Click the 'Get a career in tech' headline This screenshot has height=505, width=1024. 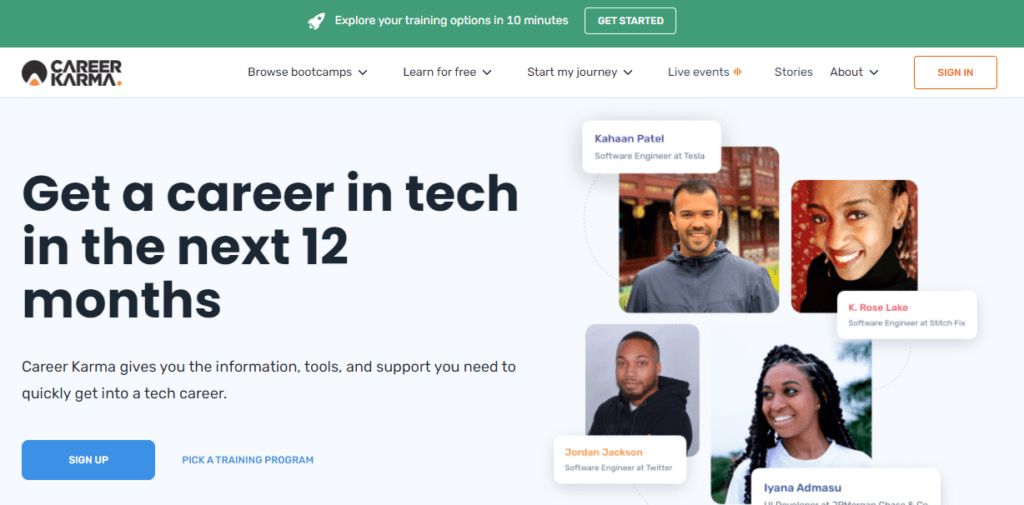point(270,248)
